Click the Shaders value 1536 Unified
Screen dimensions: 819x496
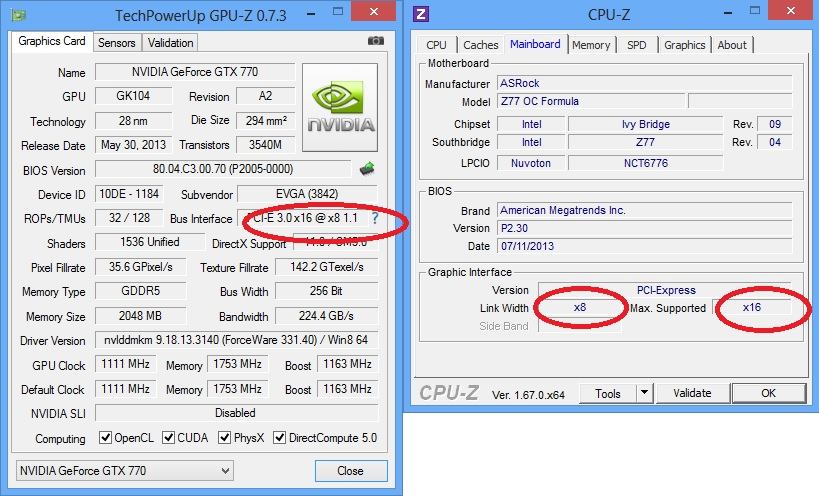click(x=150, y=242)
